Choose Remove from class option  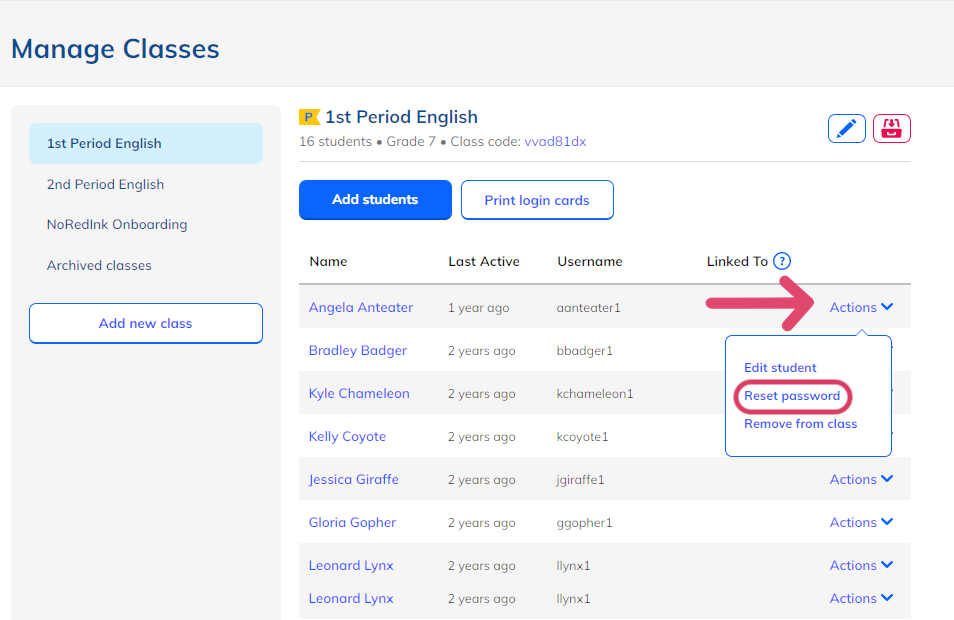point(801,423)
